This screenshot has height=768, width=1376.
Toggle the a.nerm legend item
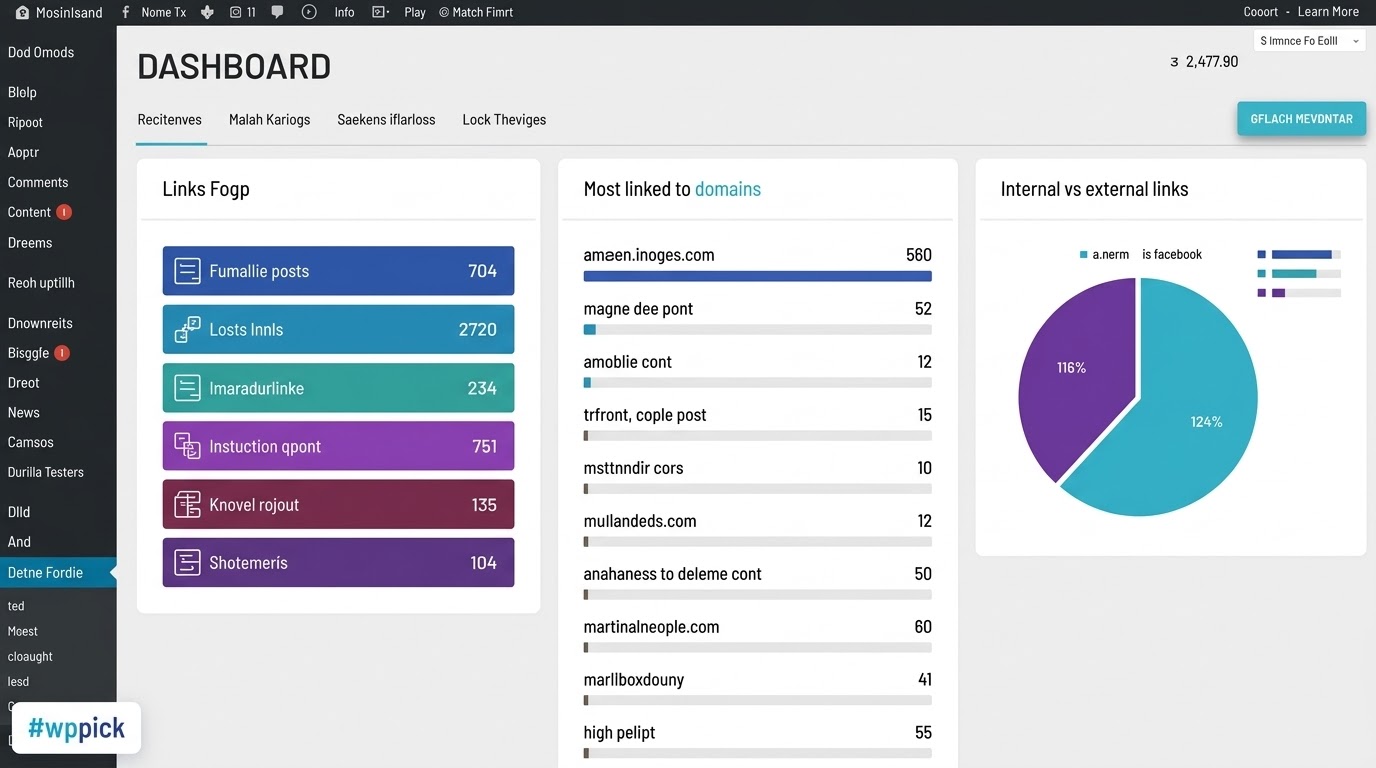tap(1104, 254)
